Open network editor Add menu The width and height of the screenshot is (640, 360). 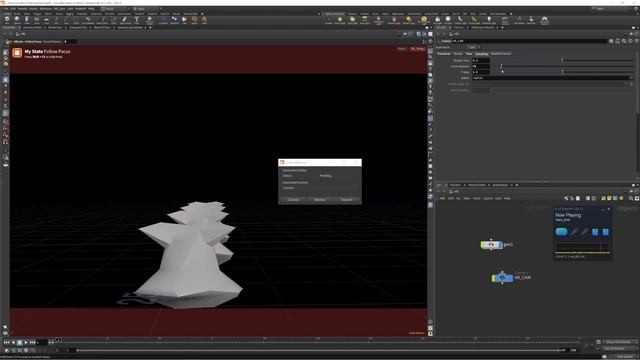[442, 198]
